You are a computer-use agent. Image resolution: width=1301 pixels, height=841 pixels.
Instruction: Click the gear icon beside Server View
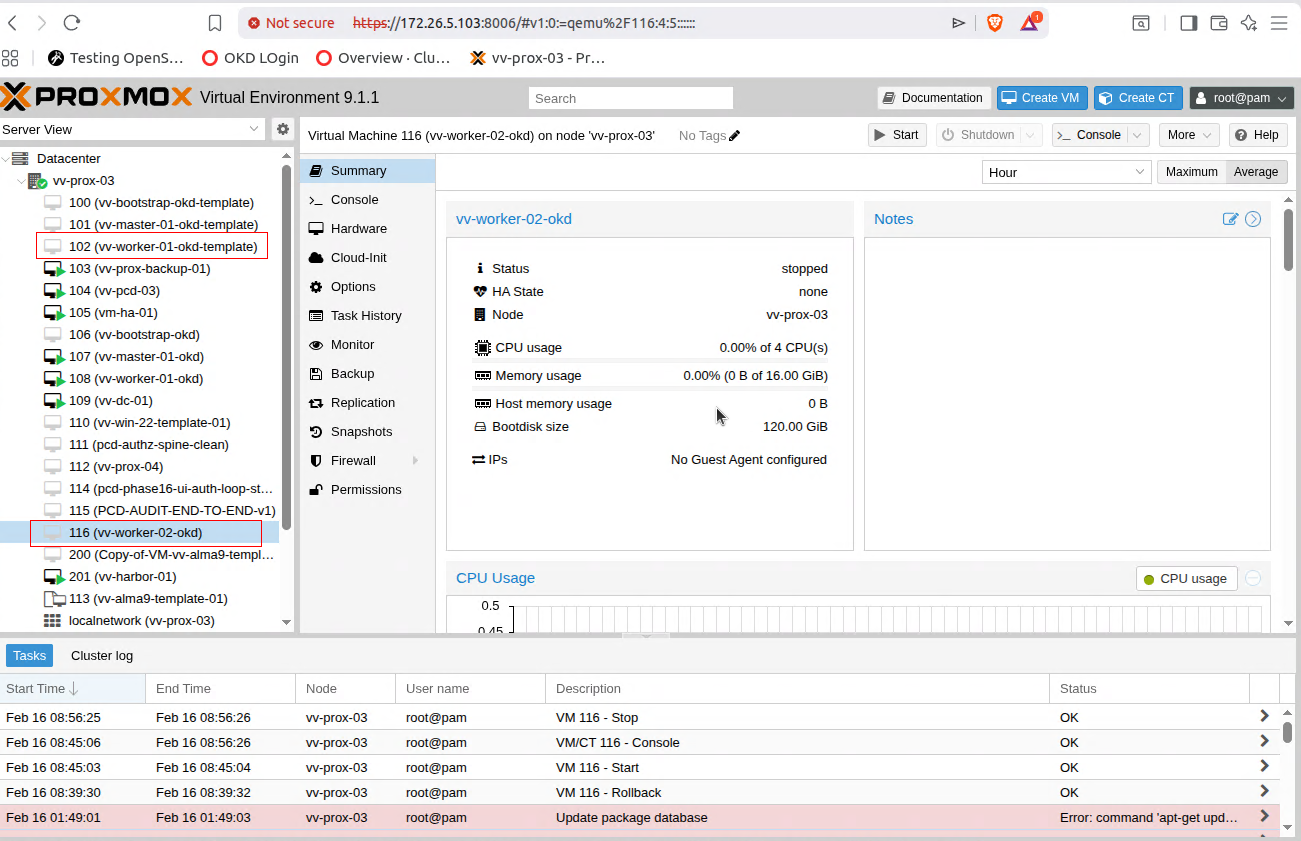[x=283, y=129]
